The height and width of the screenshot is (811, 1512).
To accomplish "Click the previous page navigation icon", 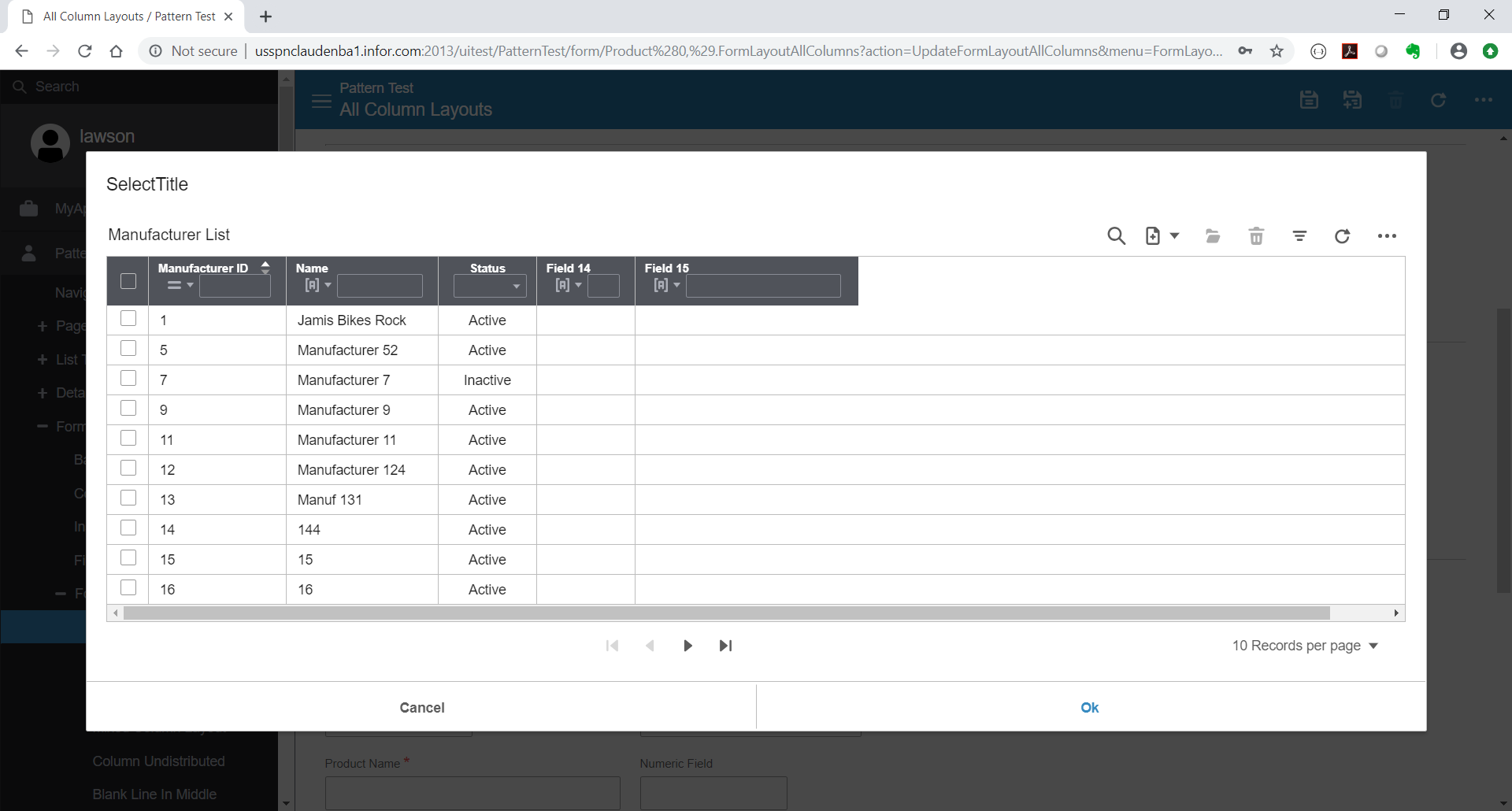I will point(650,646).
